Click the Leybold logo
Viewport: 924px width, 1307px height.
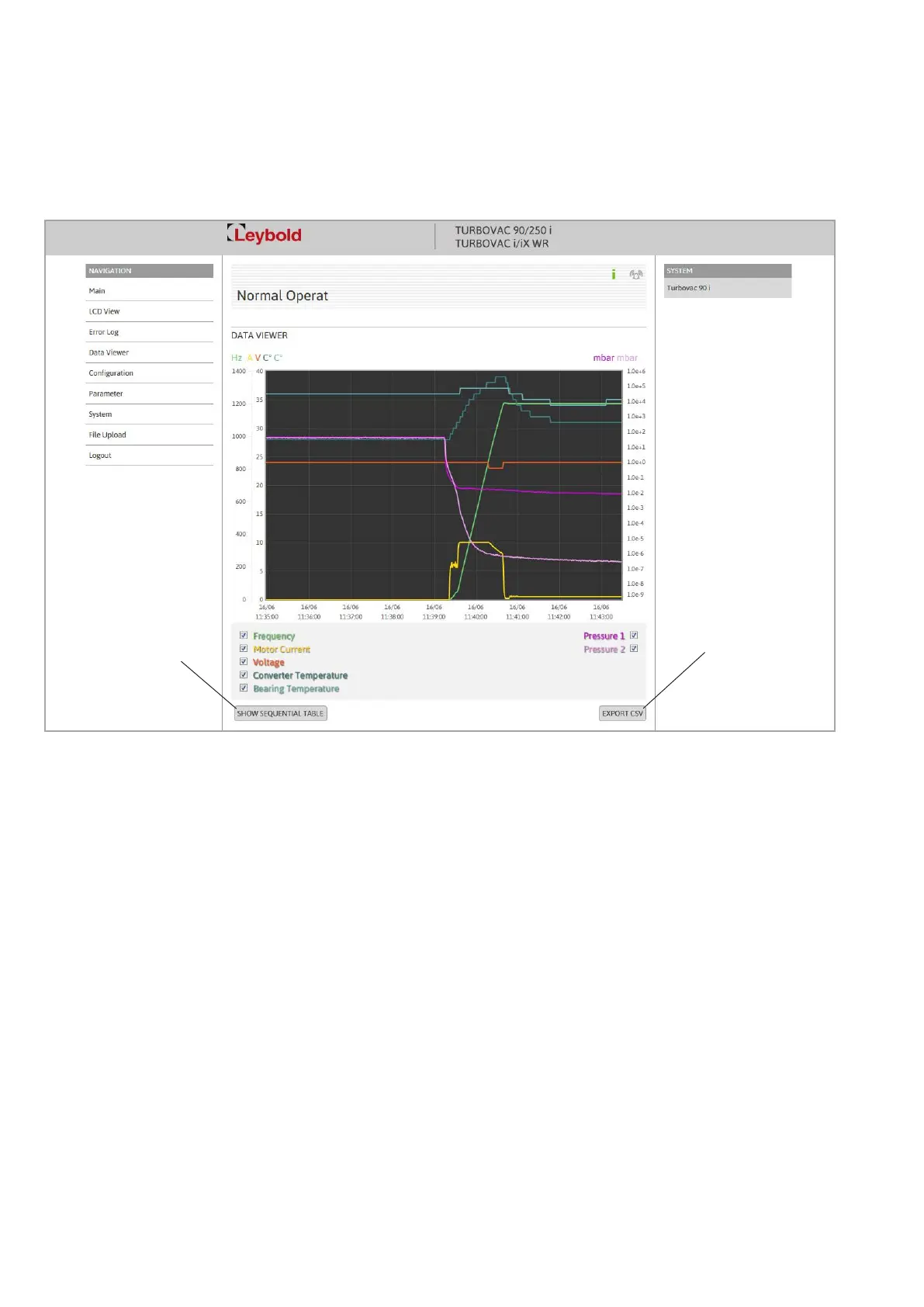click(265, 234)
